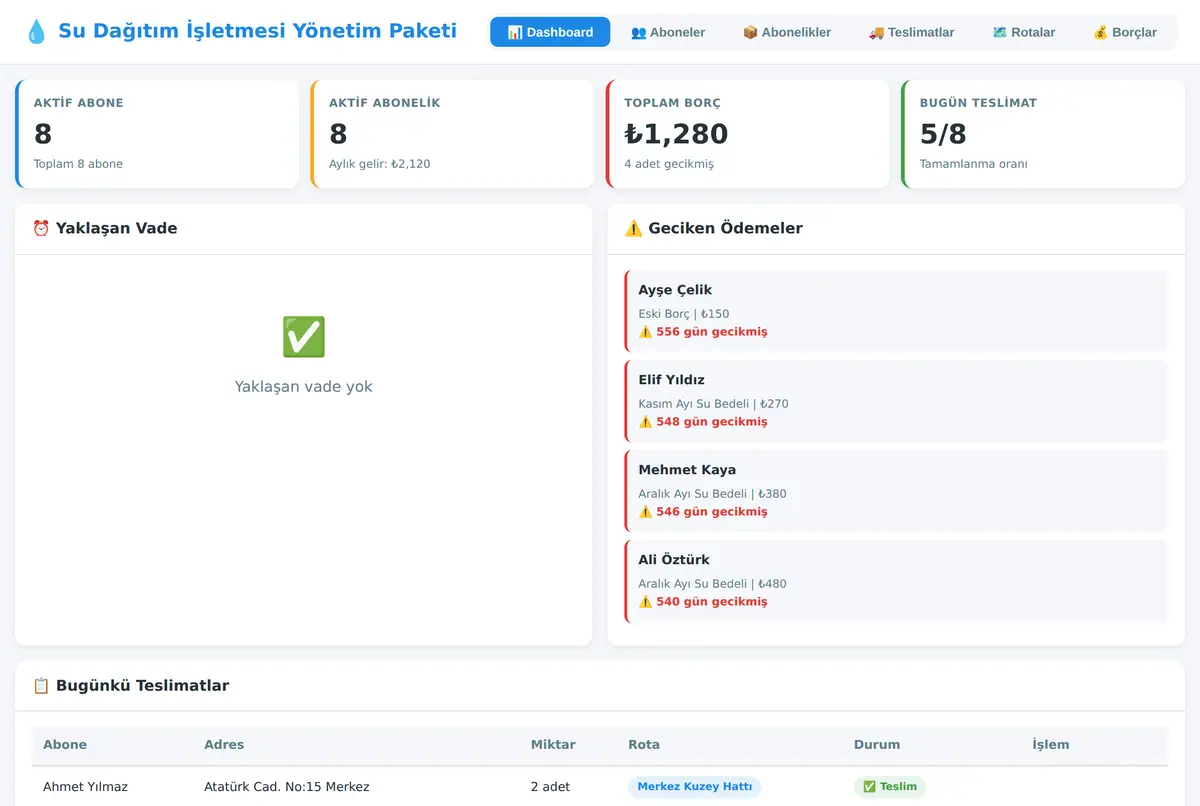Viewport: 1200px width, 806px height.
Task: Click the clipboard icon beside Bugünkü Teslimatlar
Action: click(x=41, y=686)
